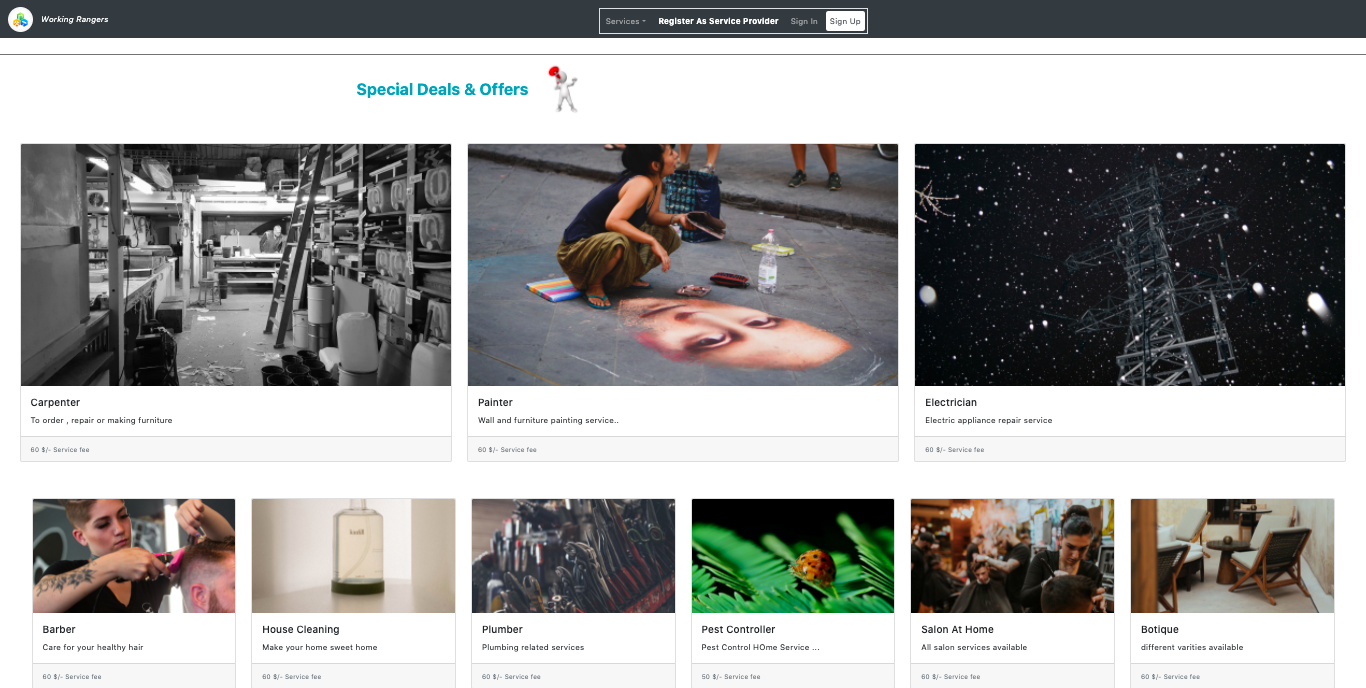The width and height of the screenshot is (1366, 688).
Task: Select the Plumber tools photo
Action: (573, 556)
